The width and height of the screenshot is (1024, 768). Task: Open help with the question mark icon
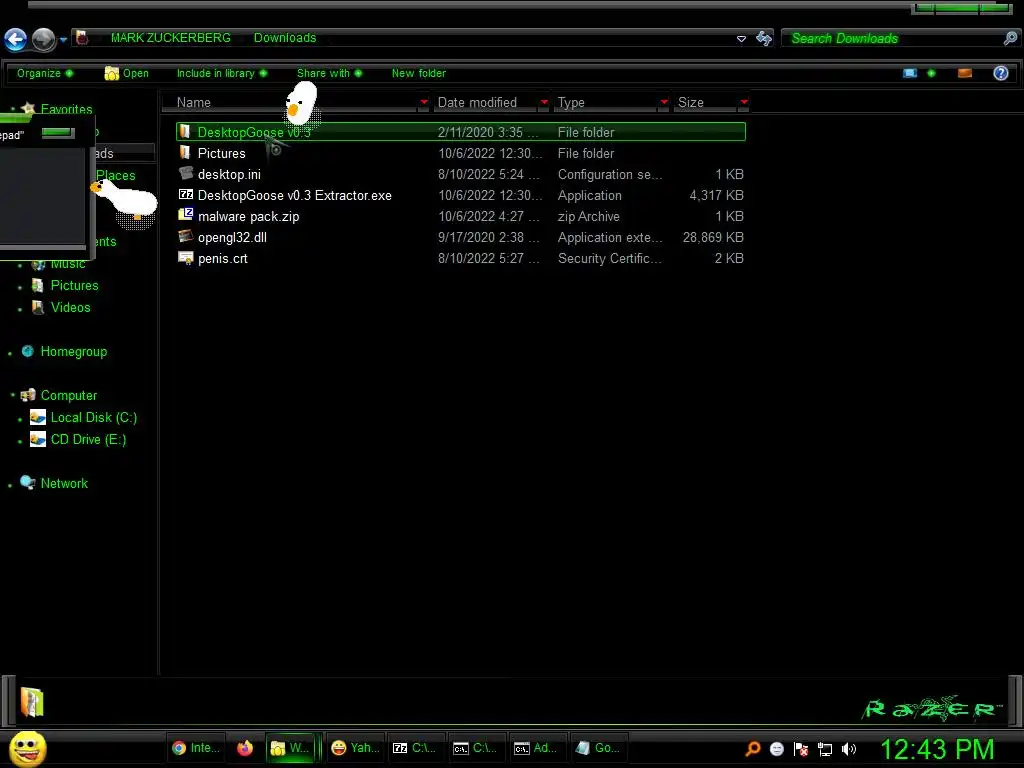1000,73
